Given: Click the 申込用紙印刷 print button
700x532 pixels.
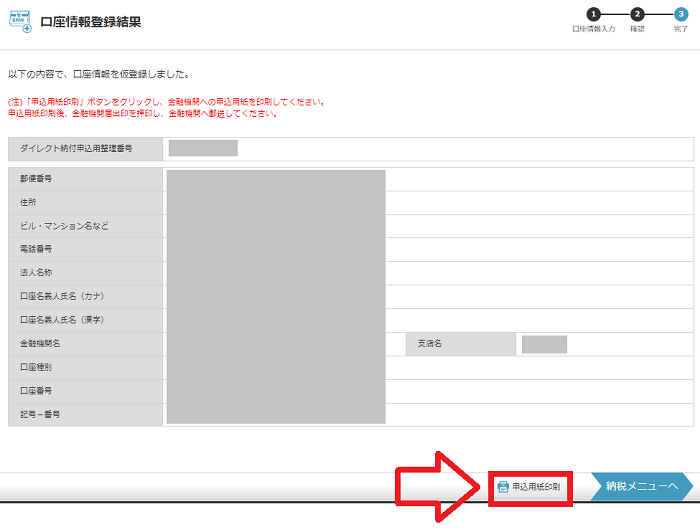Looking at the screenshot, I should pyautogui.click(x=529, y=487).
